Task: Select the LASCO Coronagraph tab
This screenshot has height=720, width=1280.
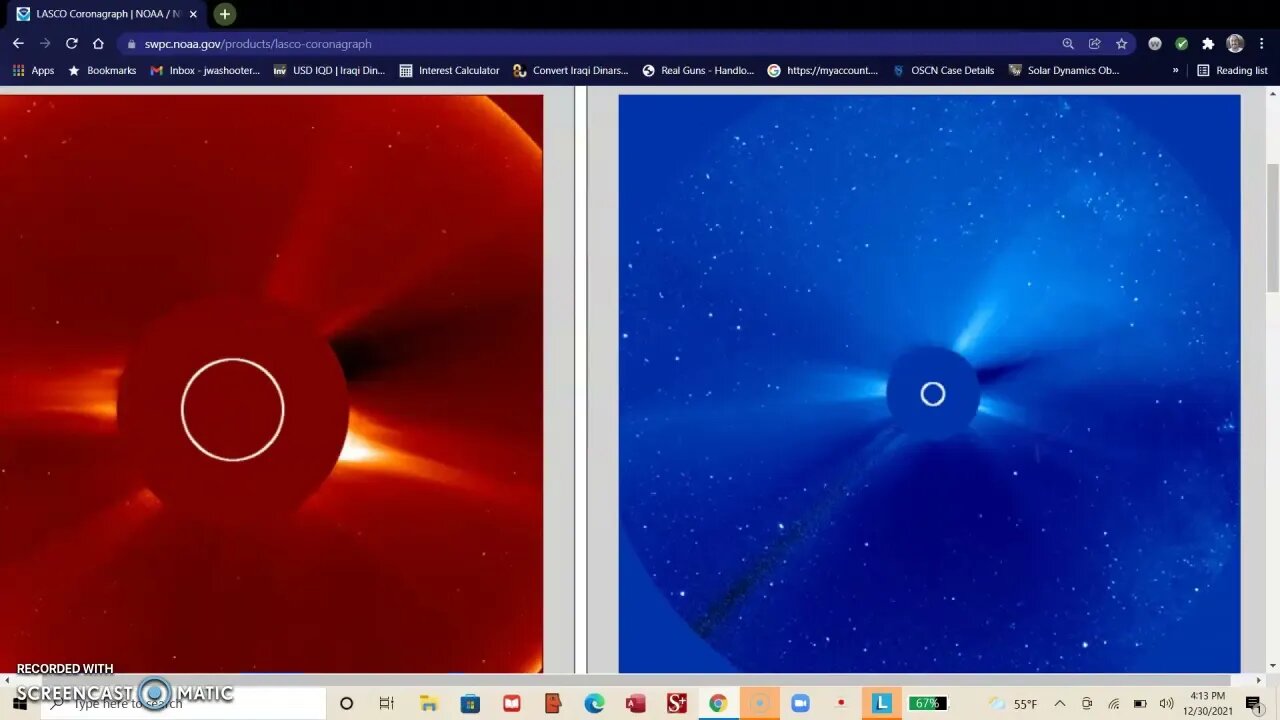Action: click(107, 14)
